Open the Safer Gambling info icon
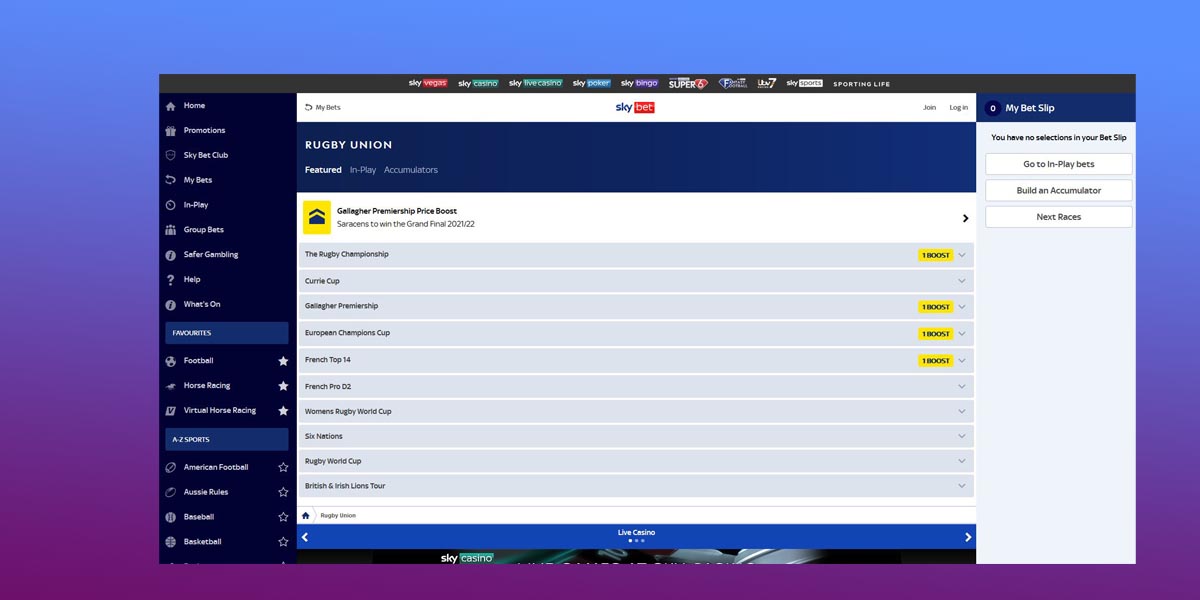Screen dimensions: 1200x600 [x=171, y=255]
